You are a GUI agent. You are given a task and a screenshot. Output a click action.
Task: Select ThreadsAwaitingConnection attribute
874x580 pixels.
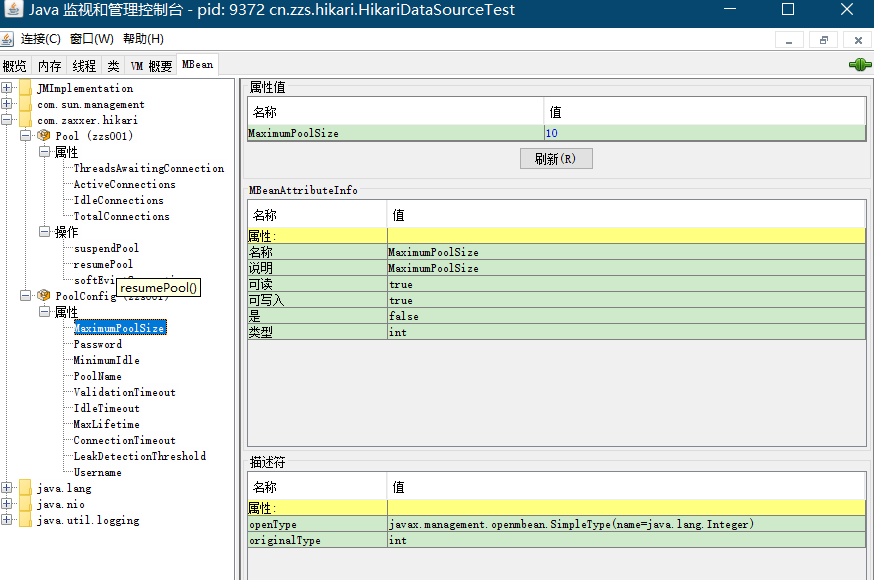coord(149,168)
